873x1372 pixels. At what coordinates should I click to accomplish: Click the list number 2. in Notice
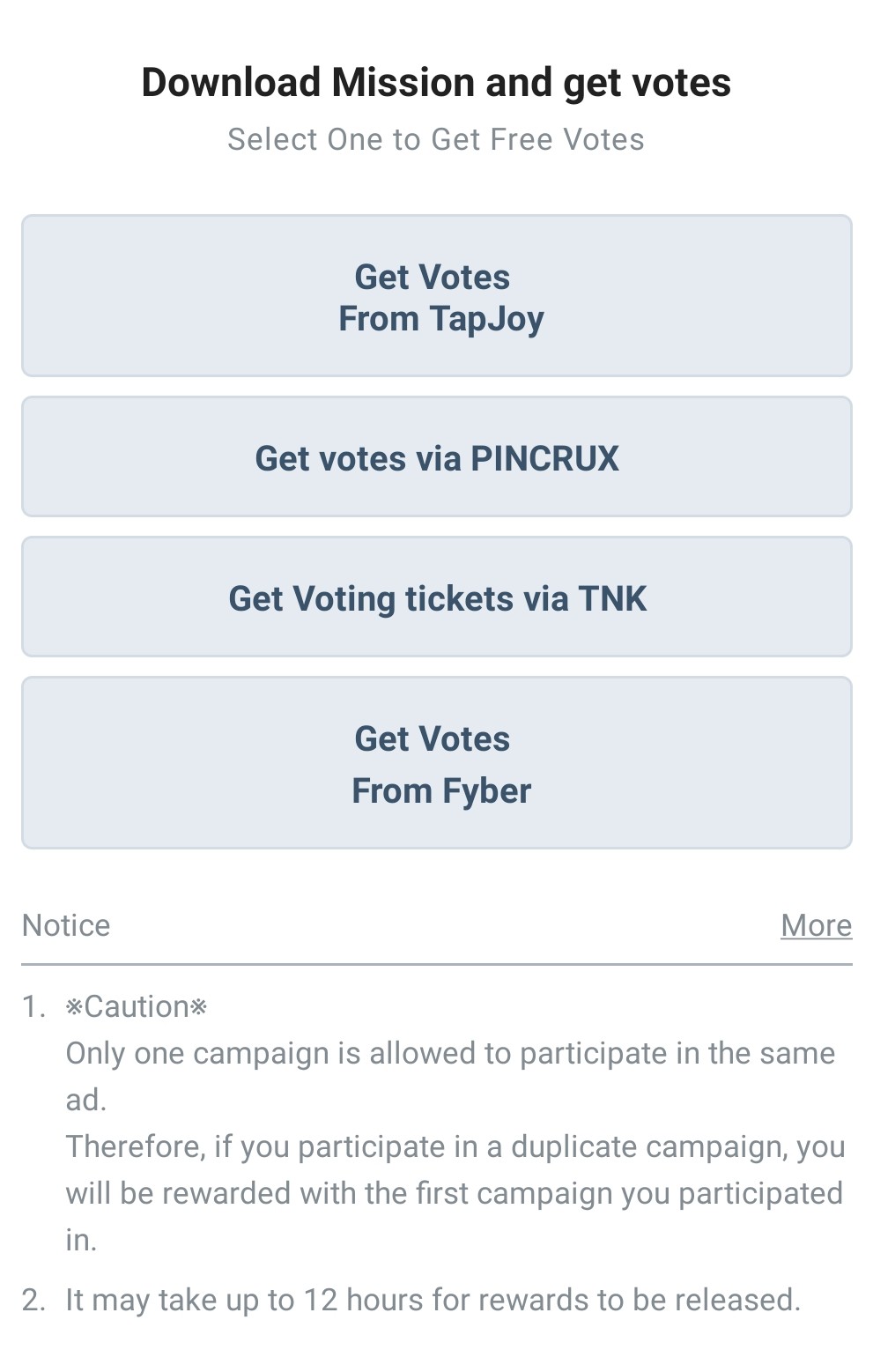[x=33, y=1300]
